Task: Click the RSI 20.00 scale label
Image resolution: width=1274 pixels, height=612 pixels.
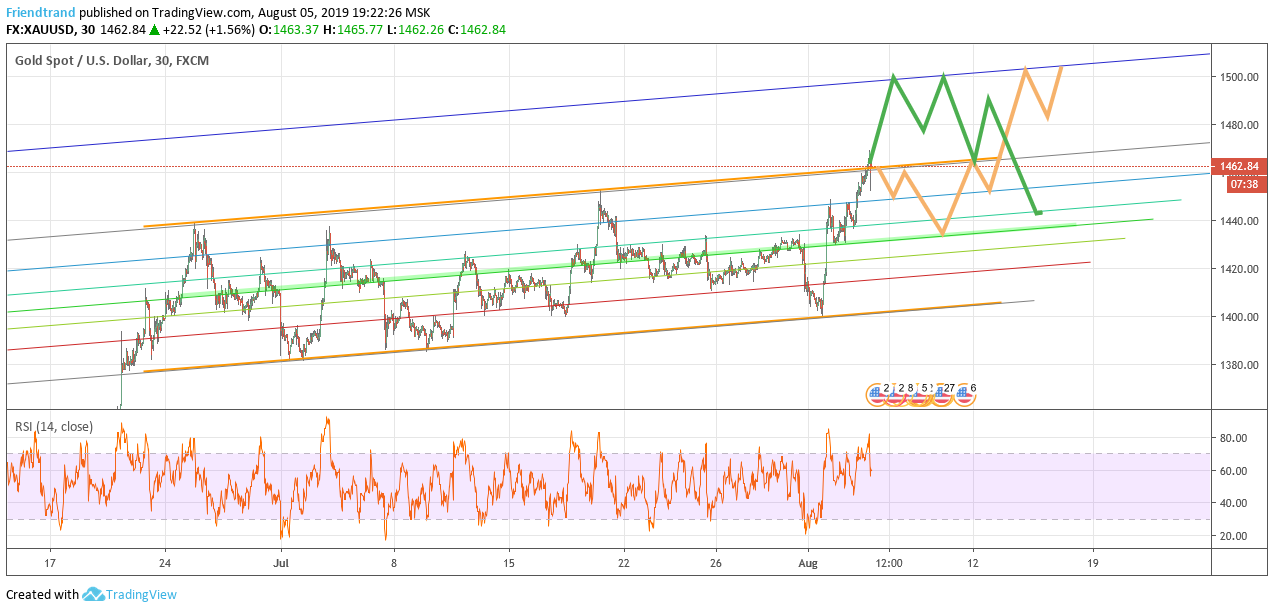Action: [x=1234, y=536]
